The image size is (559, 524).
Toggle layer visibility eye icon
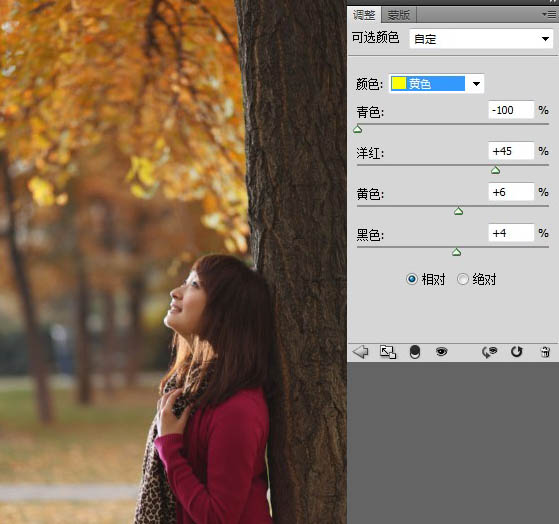point(441,352)
